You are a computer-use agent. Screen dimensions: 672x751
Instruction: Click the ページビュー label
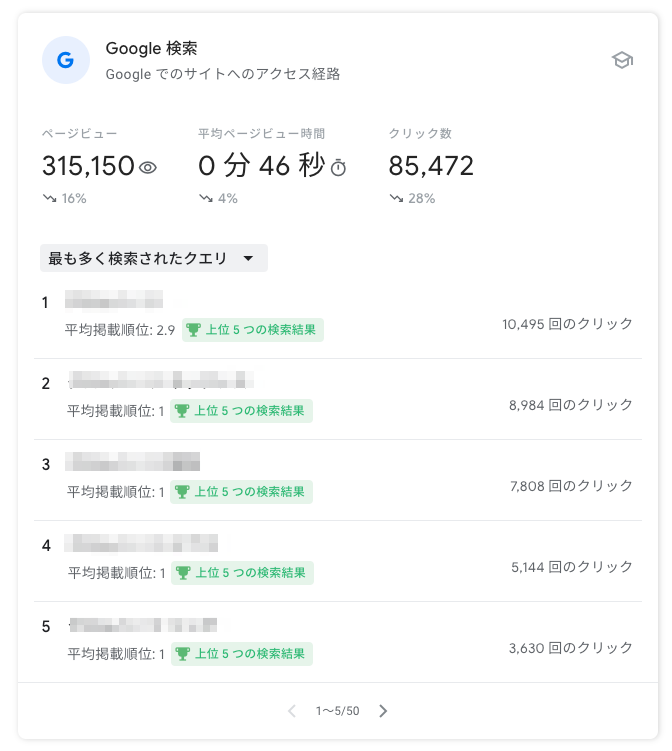[x=80, y=134]
